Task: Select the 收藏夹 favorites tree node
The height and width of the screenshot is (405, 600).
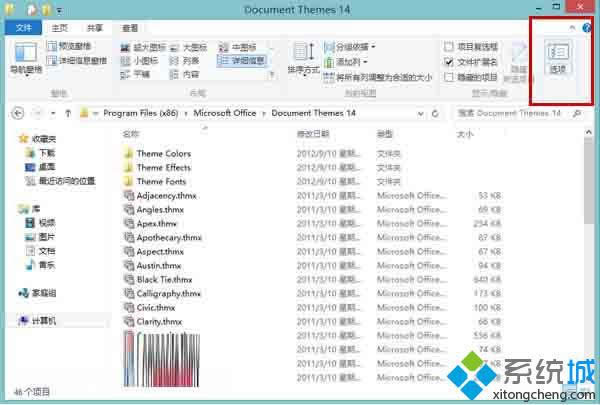Action: click(x=38, y=139)
